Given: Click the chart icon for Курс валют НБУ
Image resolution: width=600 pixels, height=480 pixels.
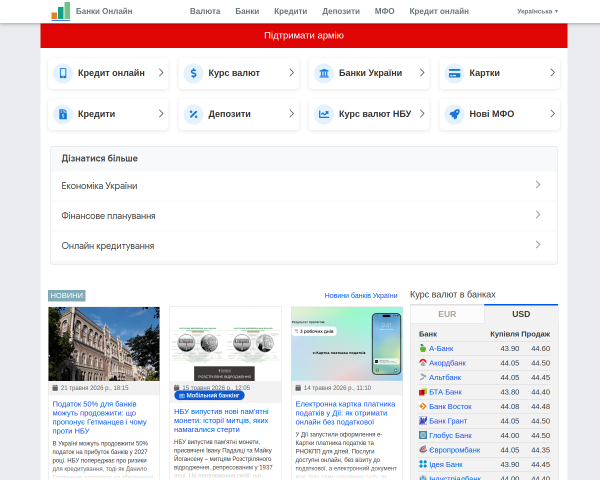Looking at the screenshot, I should [x=324, y=114].
